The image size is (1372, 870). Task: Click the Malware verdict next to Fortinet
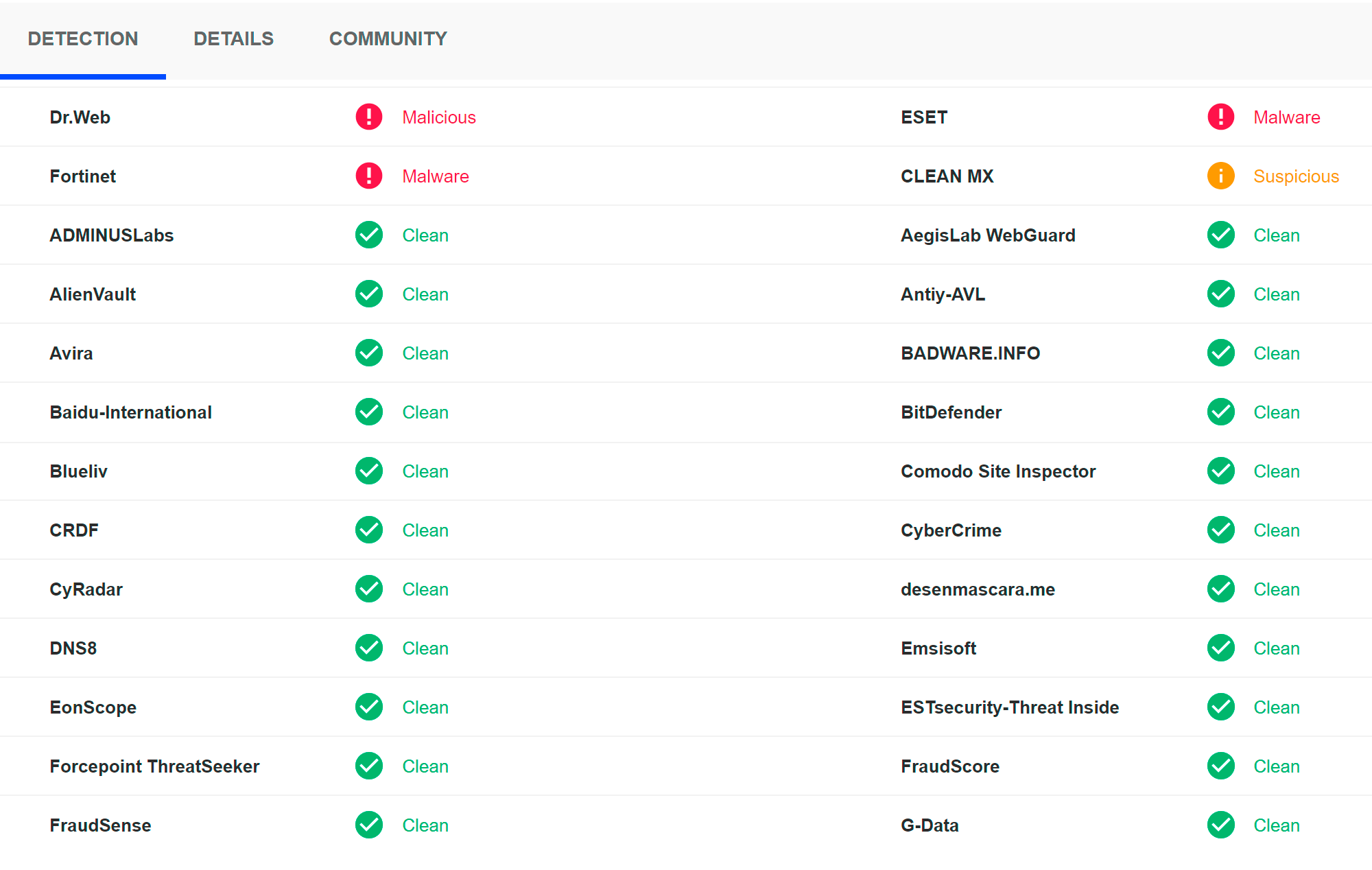(436, 176)
